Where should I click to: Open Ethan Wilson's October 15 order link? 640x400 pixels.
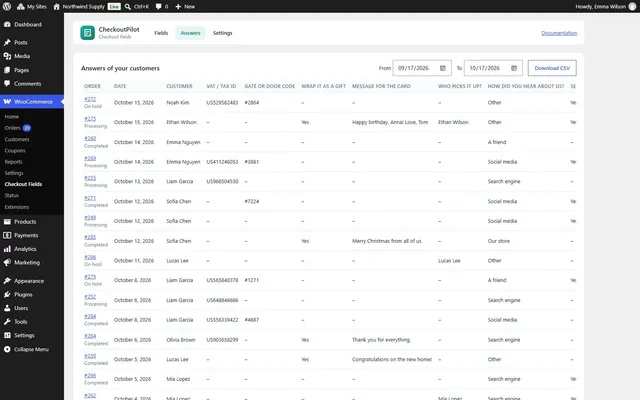coord(90,119)
